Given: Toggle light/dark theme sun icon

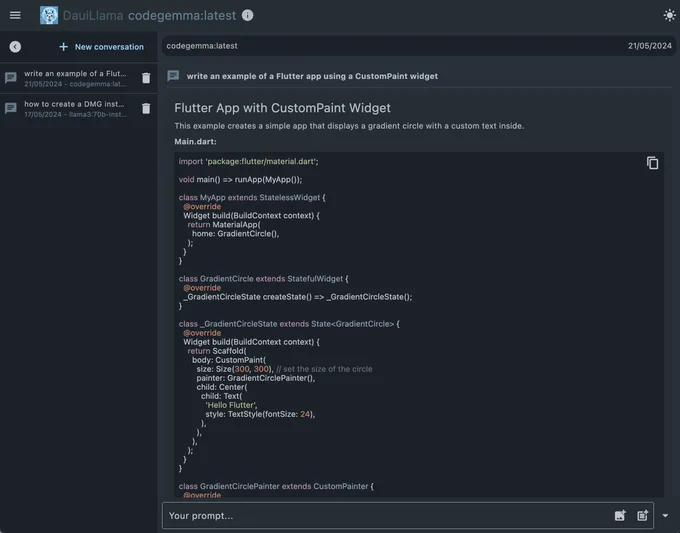Looking at the screenshot, I should (669, 15).
